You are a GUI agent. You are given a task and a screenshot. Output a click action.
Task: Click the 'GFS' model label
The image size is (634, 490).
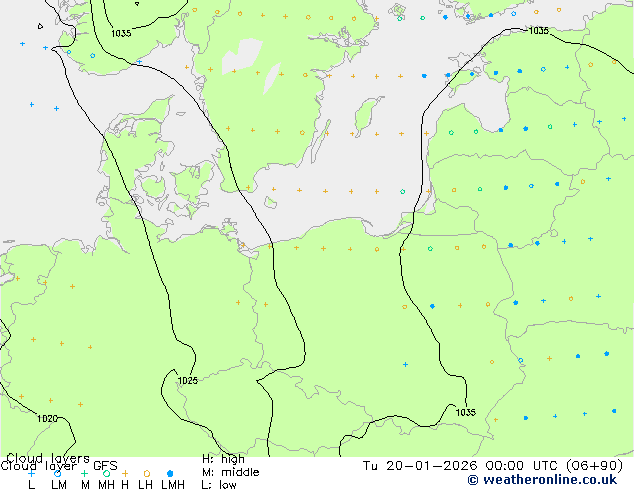pos(105,466)
